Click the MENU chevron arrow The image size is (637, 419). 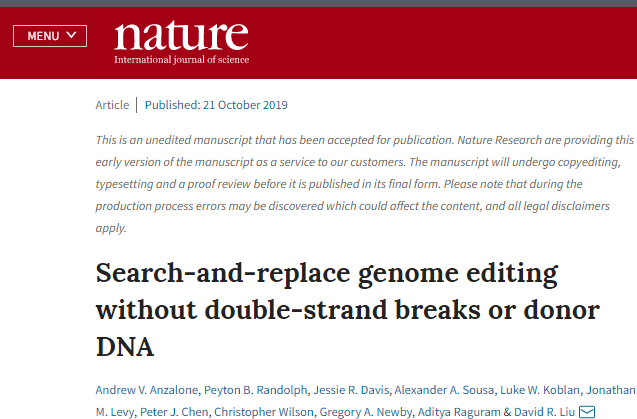coord(71,35)
